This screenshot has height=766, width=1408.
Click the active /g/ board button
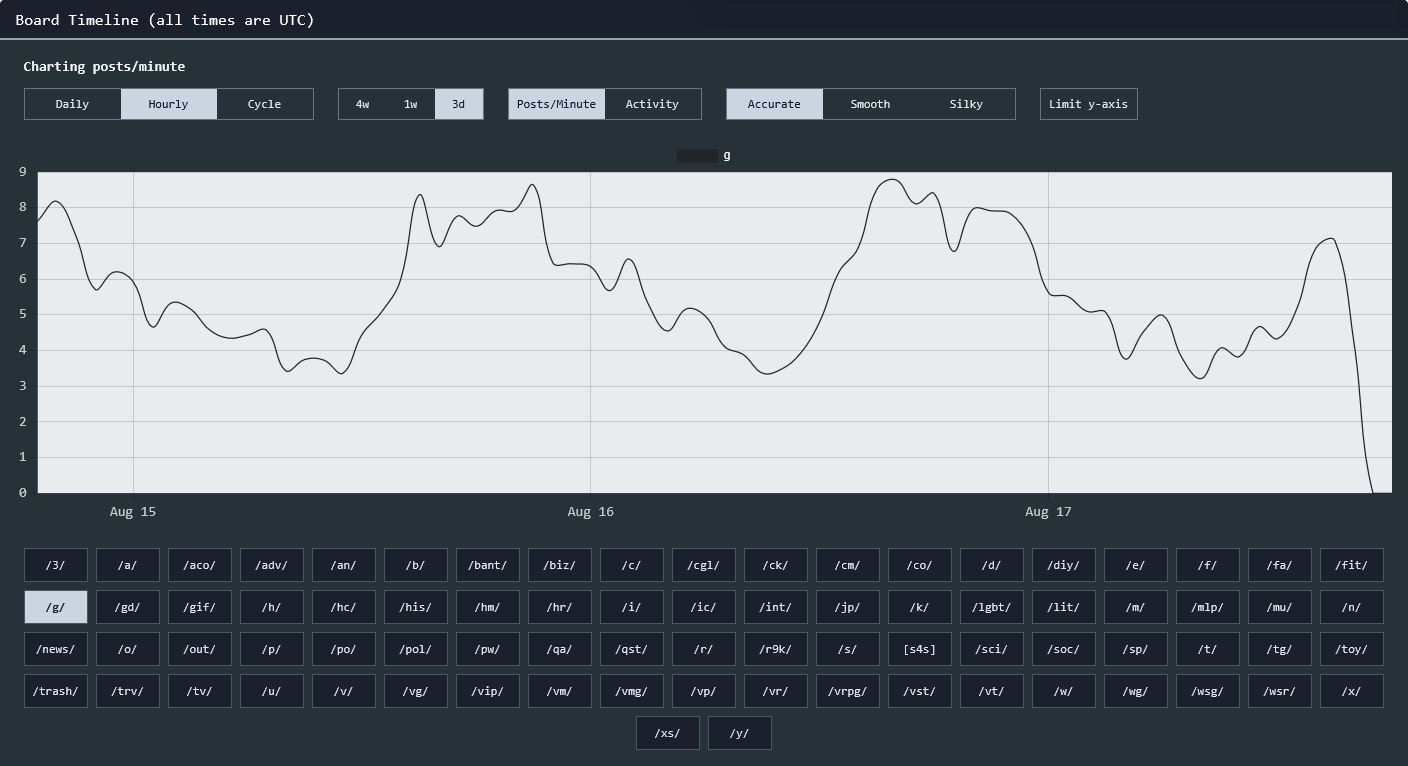click(x=56, y=607)
